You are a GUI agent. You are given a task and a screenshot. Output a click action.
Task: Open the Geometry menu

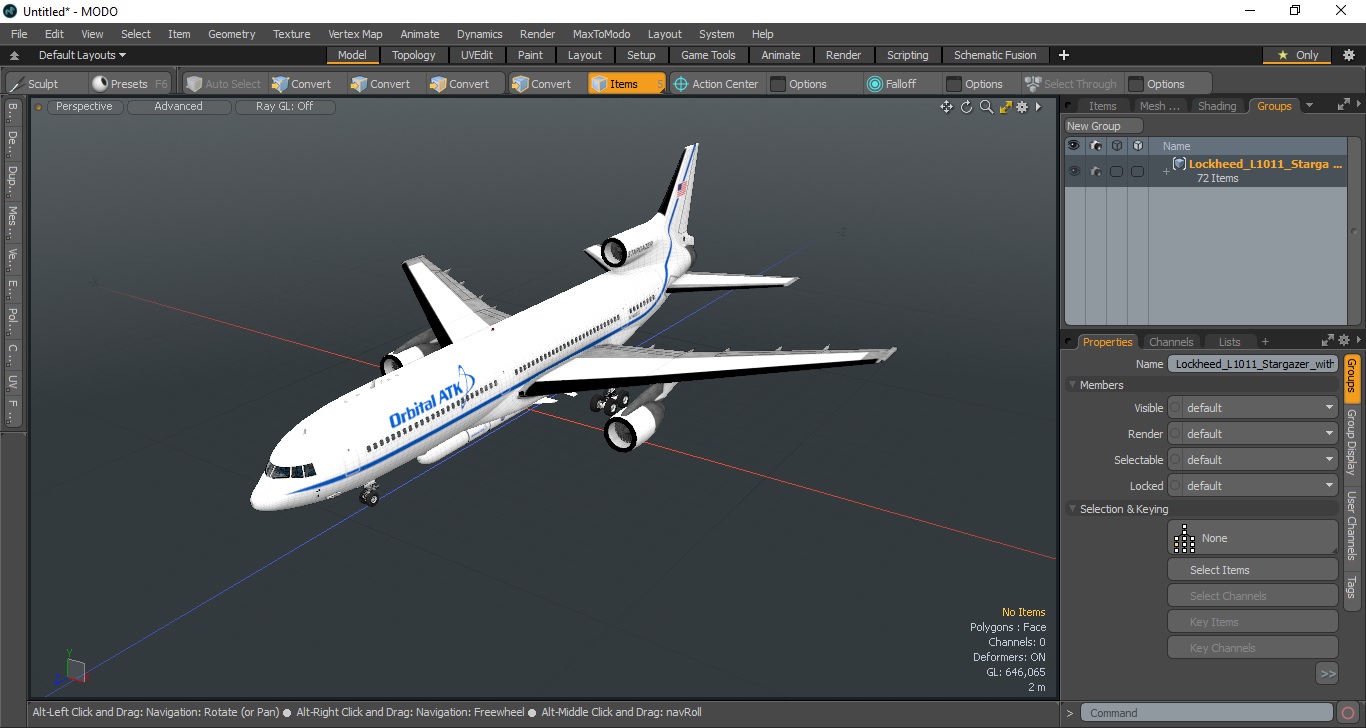231,34
